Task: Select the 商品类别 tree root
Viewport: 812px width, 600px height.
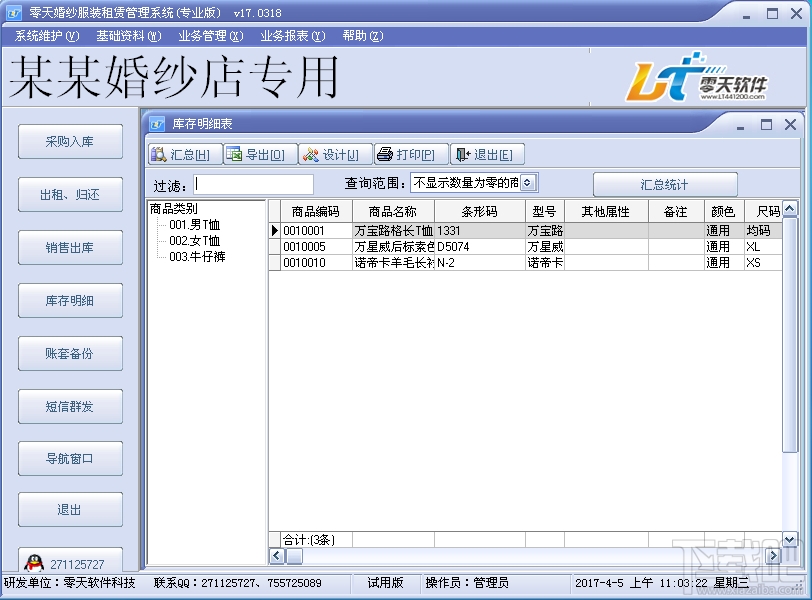Action: coord(173,209)
